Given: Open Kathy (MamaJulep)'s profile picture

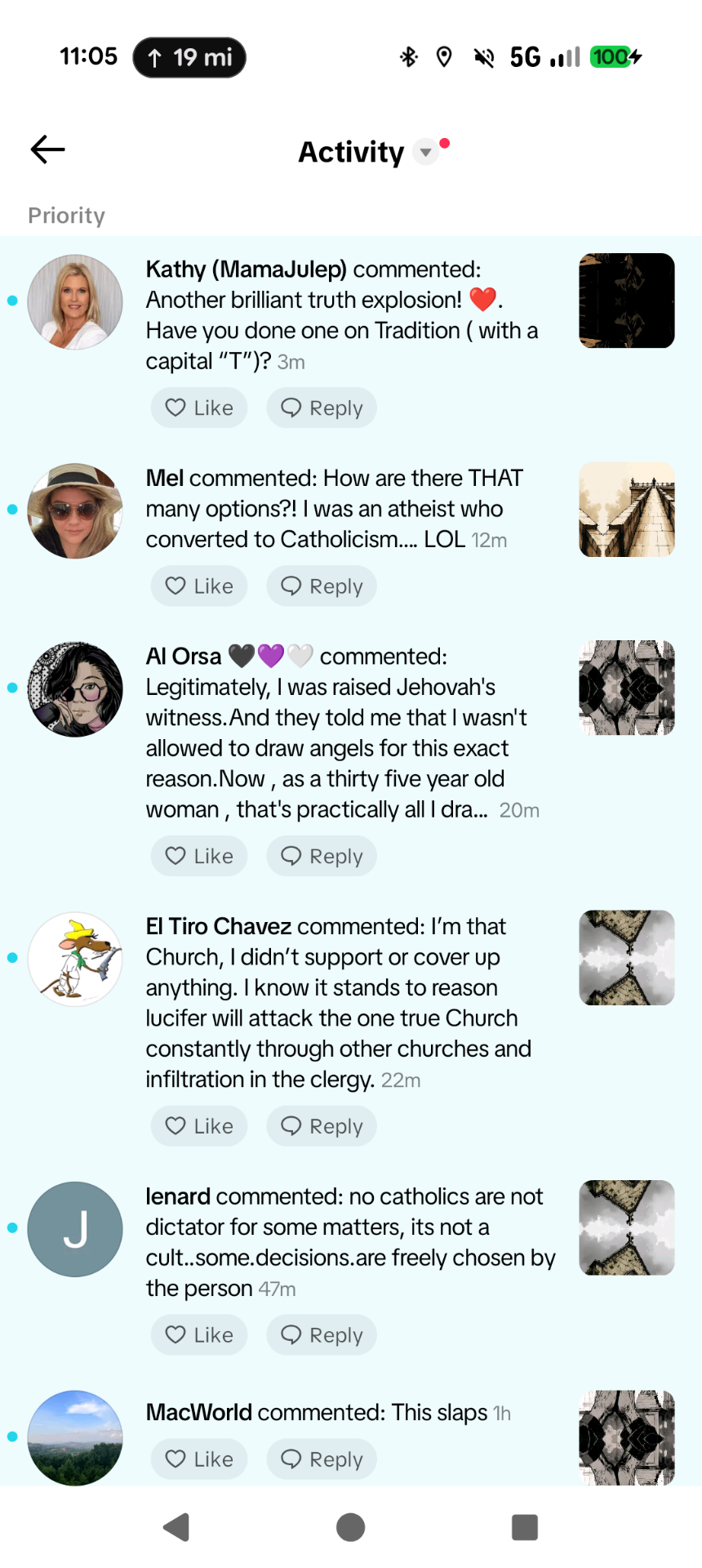Looking at the screenshot, I should click(x=75, y=301).
